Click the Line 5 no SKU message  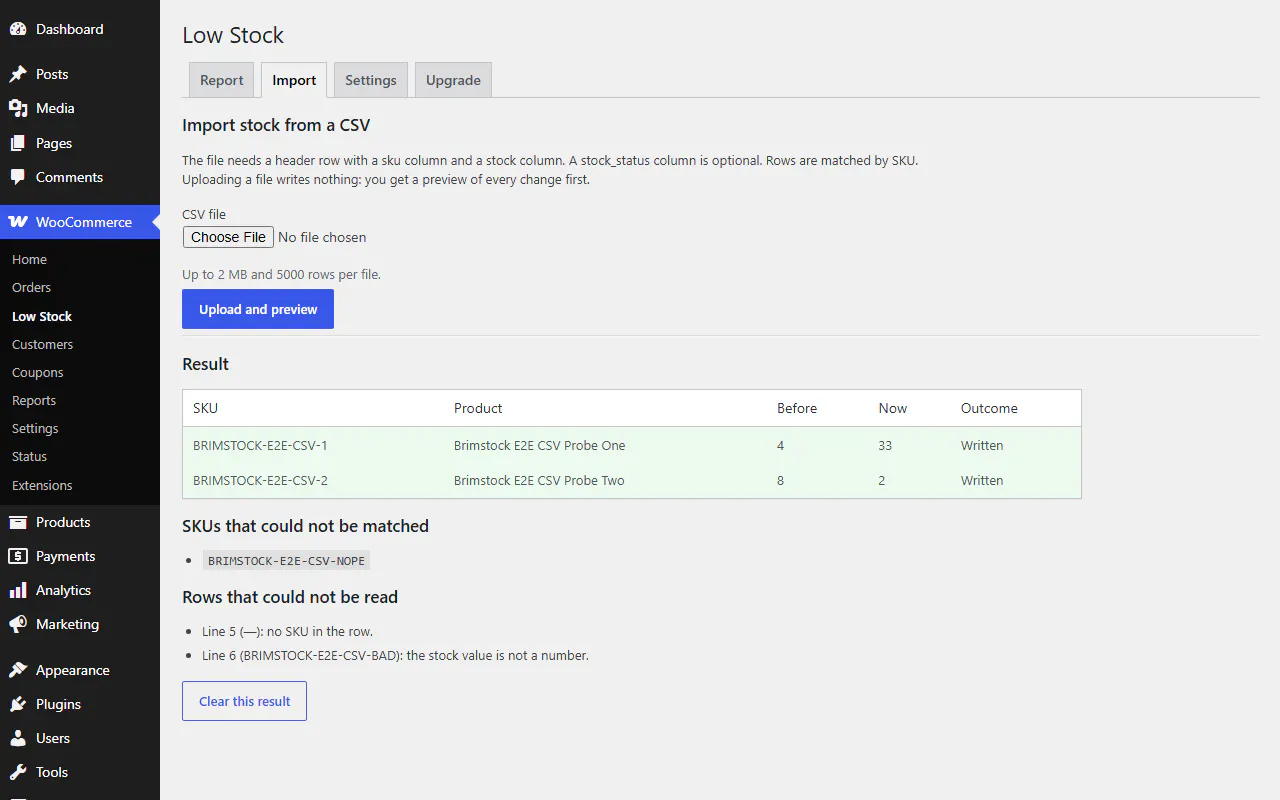287,631
